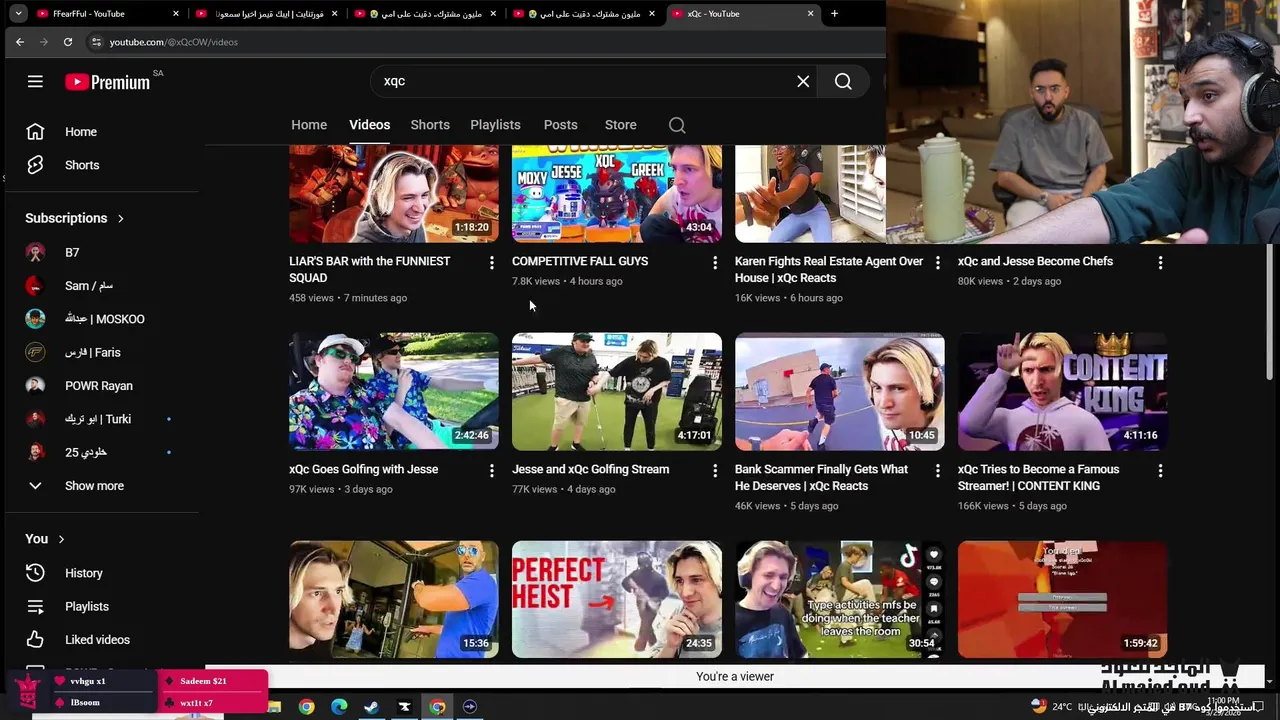
Task: Play the LIAR'S BAR thumbnail
Action: coord(394,193)
